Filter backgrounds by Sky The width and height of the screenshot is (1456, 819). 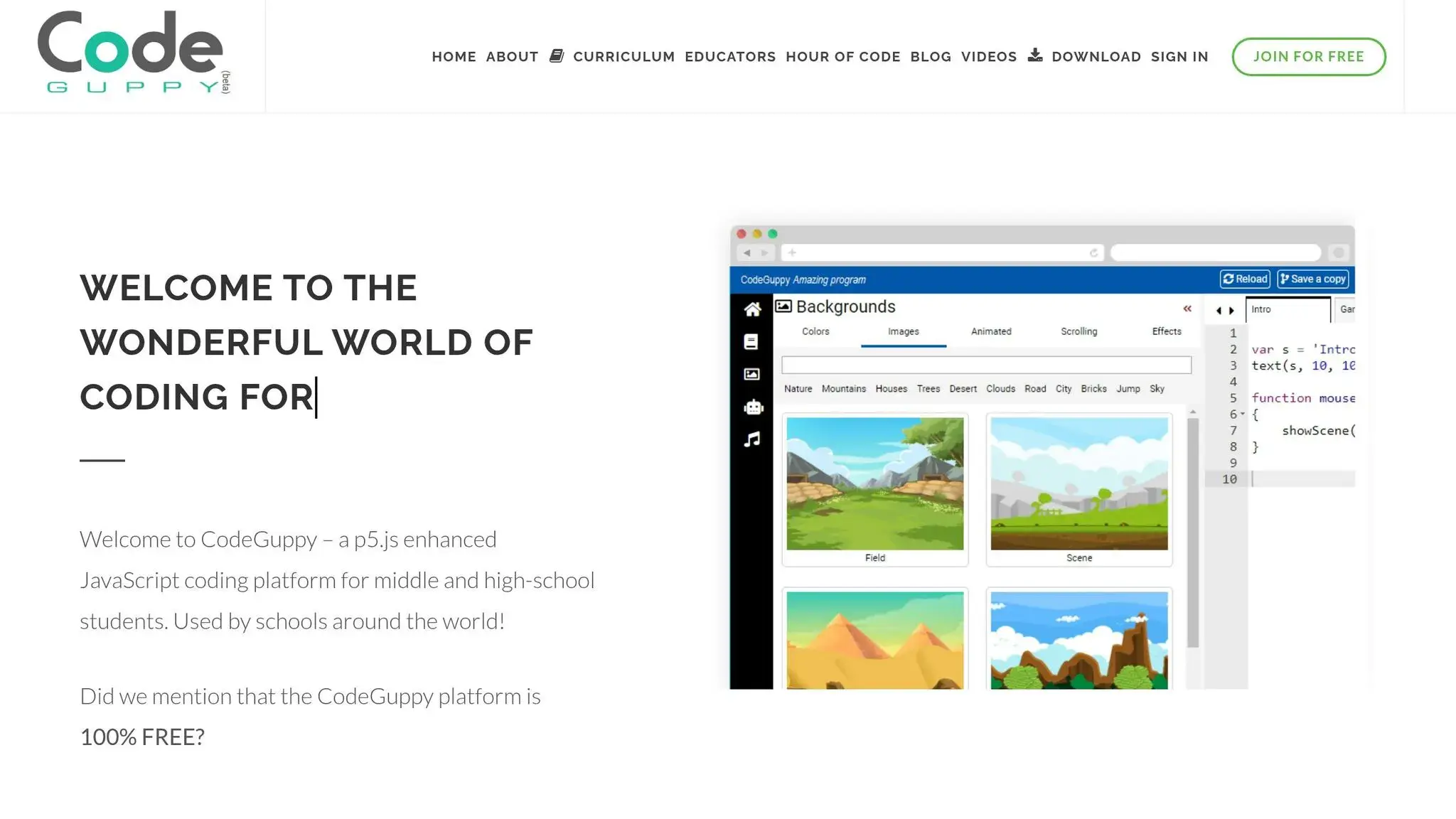[x=1157, y=389]
